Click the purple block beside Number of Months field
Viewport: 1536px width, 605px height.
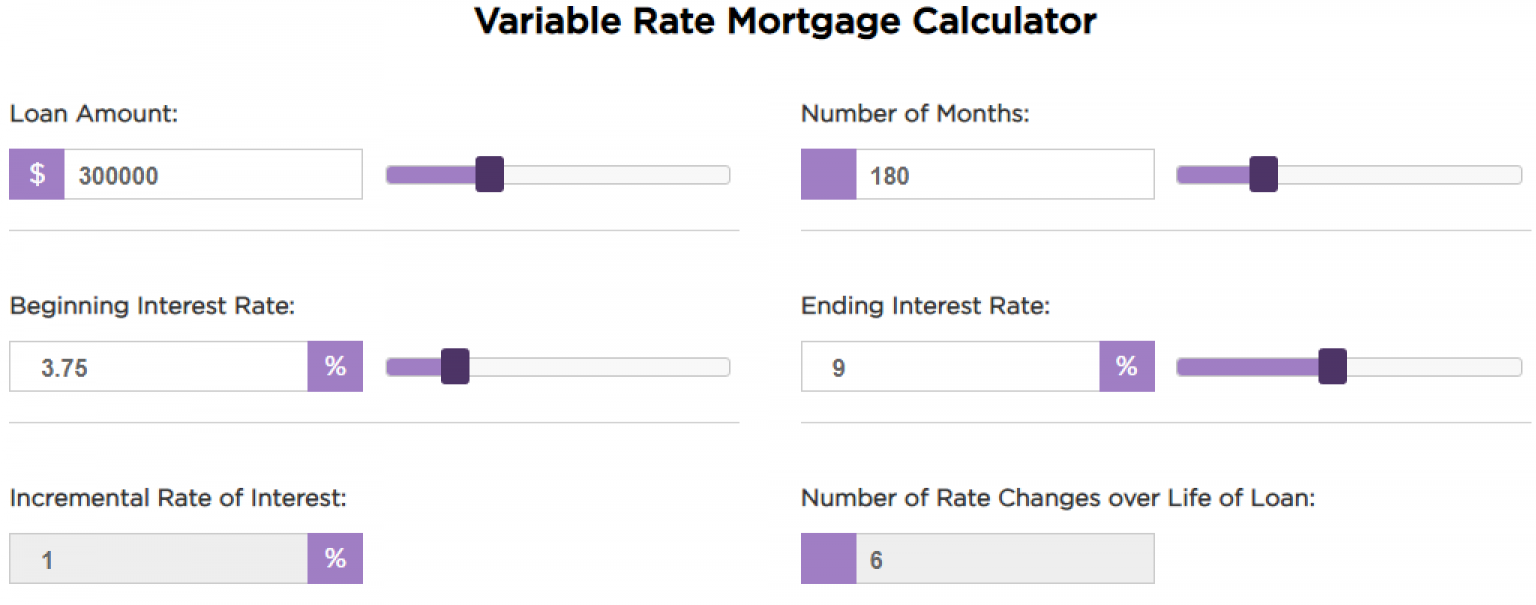click(828, 174)
